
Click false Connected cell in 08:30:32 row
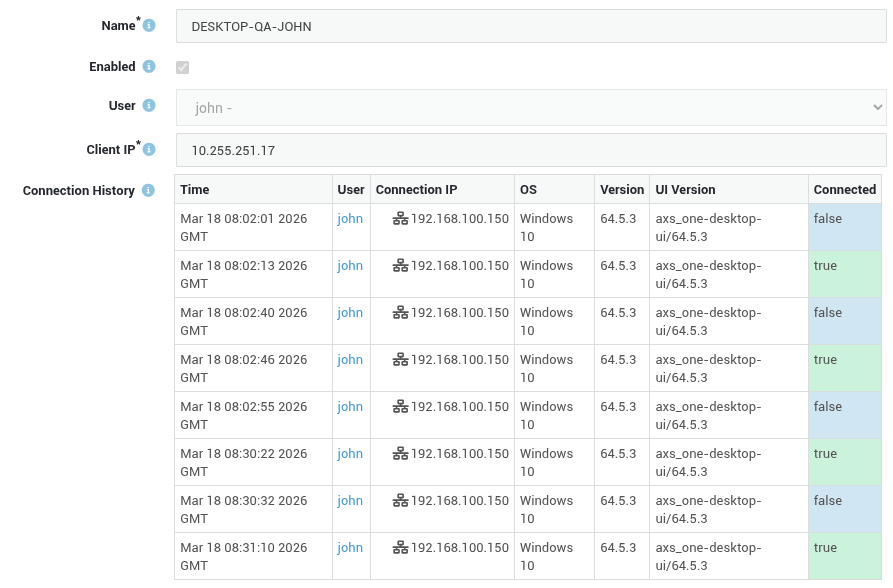point(845,509)
